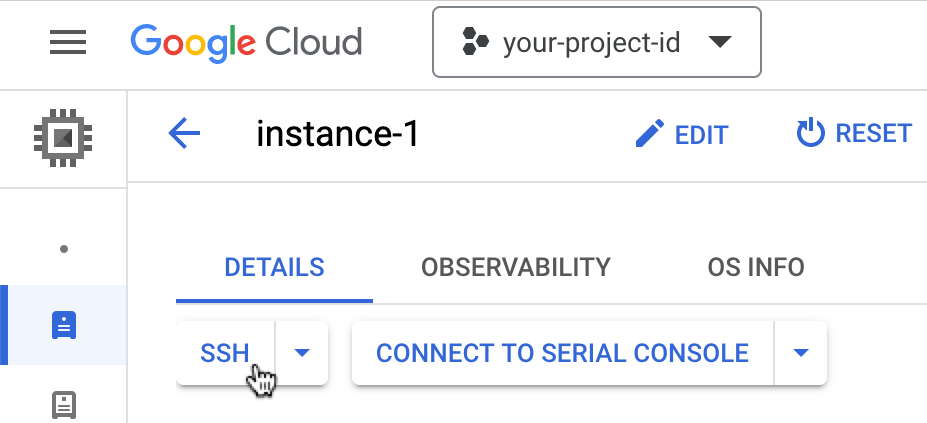927x423 pixels.
Task: Click the your-project-id project name
Action: [x=592, y=42]
